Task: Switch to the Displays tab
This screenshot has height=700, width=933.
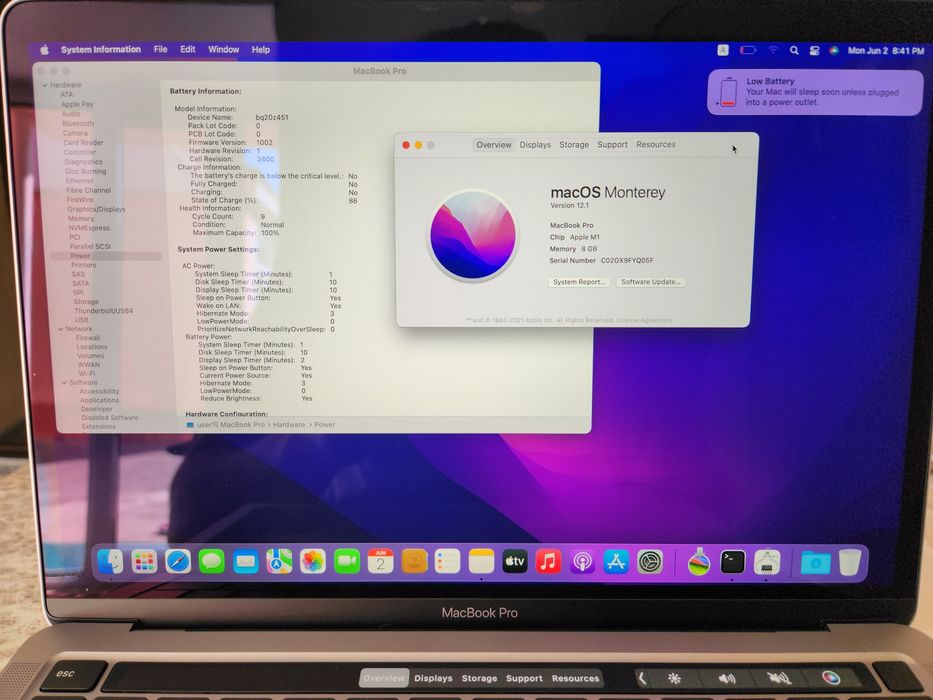Action: [x=535, y=145]
